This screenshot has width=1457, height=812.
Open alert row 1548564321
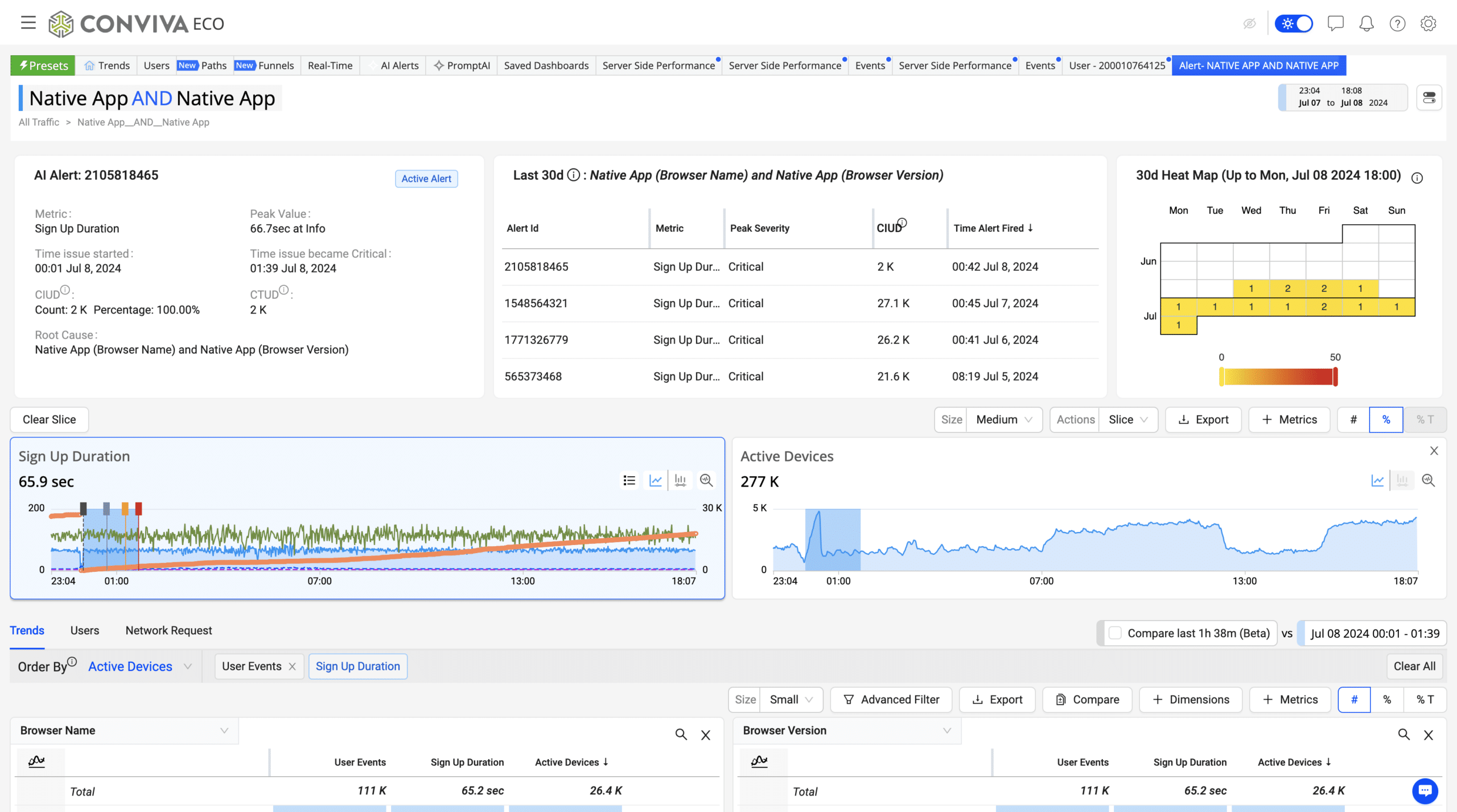tap(800, 303)
